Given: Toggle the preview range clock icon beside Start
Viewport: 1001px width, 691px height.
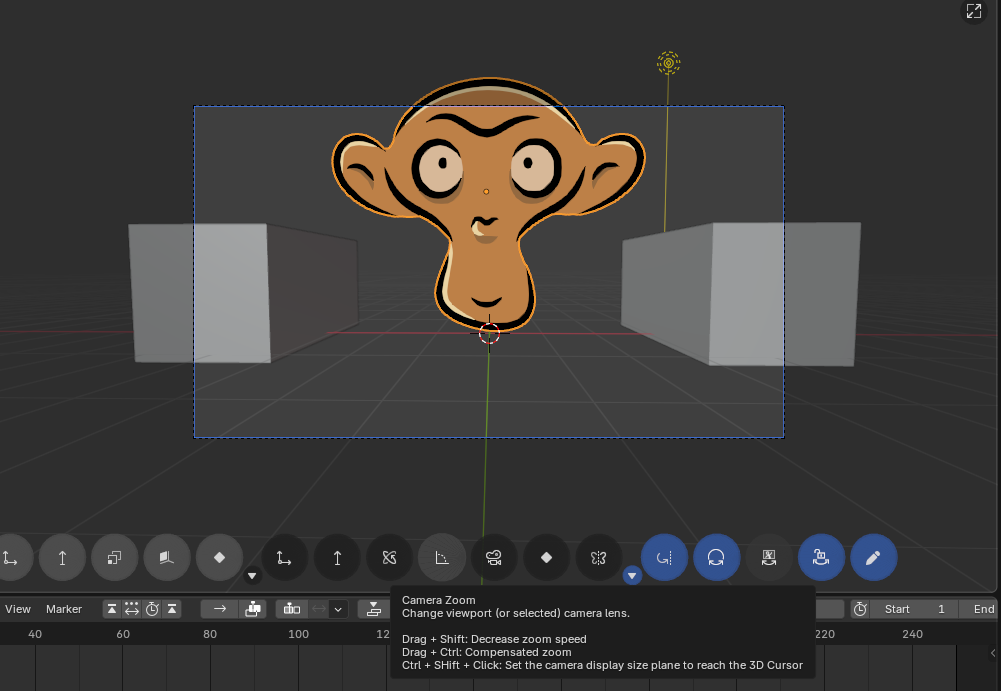Looking at the screenshot, I should (x=860, y=609).
